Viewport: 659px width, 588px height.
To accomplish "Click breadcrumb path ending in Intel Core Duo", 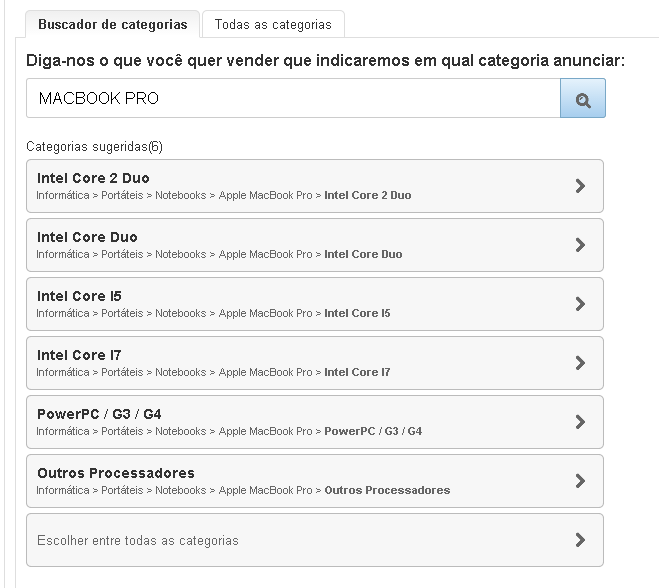I will pos(219,254).
